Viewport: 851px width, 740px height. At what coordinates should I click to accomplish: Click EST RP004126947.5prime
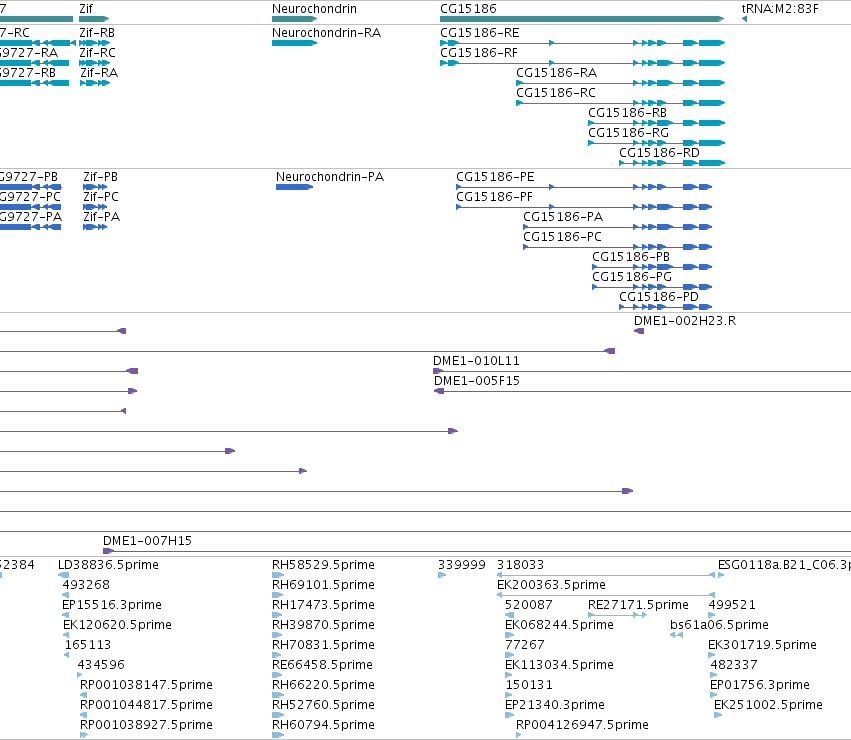point(582,725)
